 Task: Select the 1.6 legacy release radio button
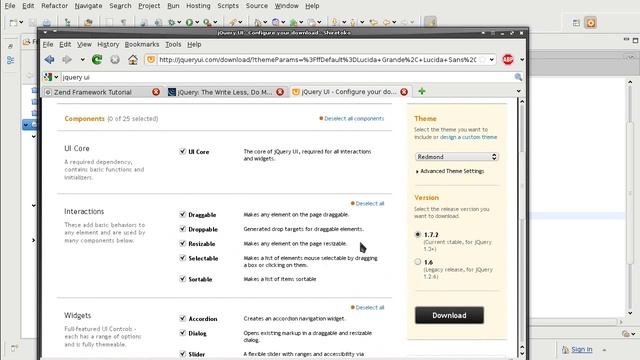[418, 262]
